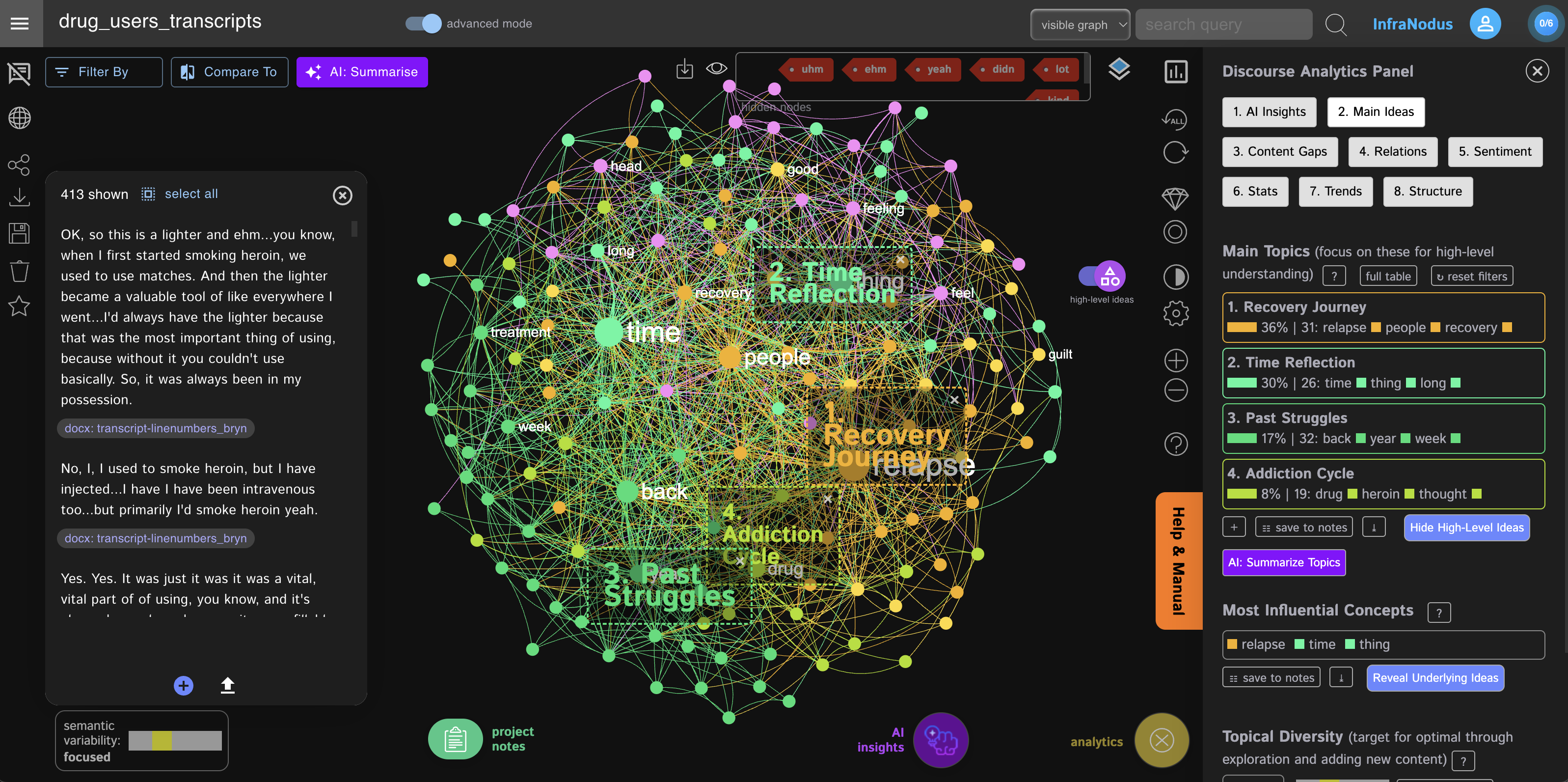Click the plus button below Main Topics
The image size is (1568, 782).
1234,527
